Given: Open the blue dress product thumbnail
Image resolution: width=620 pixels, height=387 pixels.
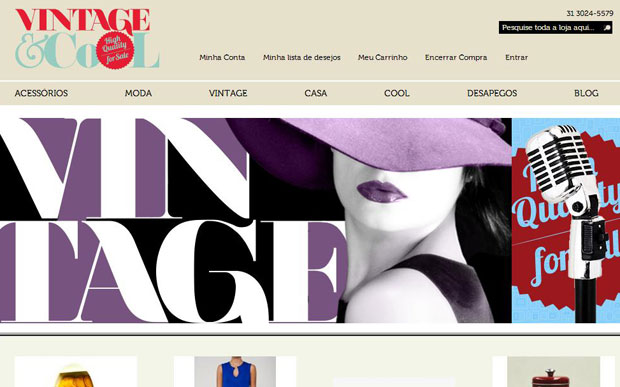Looking at the screenshot, I should (x=235, y=372).
